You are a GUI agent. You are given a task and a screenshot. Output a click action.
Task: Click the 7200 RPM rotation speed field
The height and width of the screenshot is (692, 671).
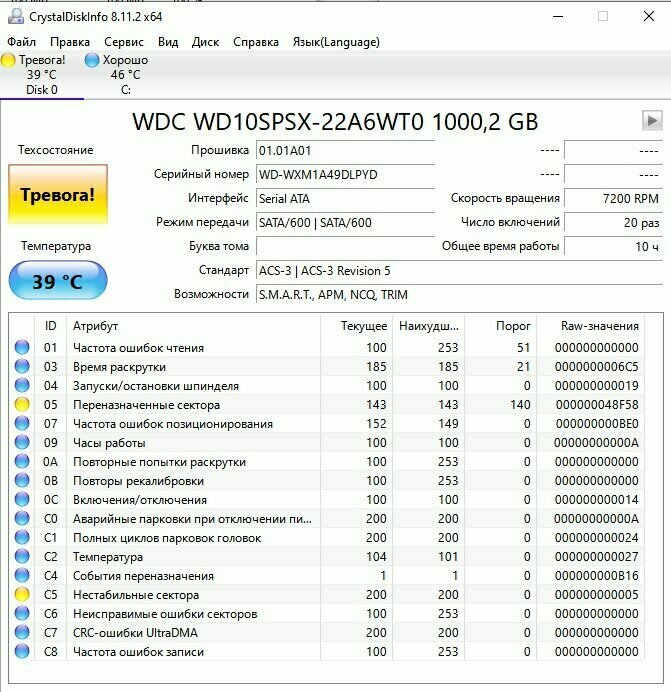point(614,198)
